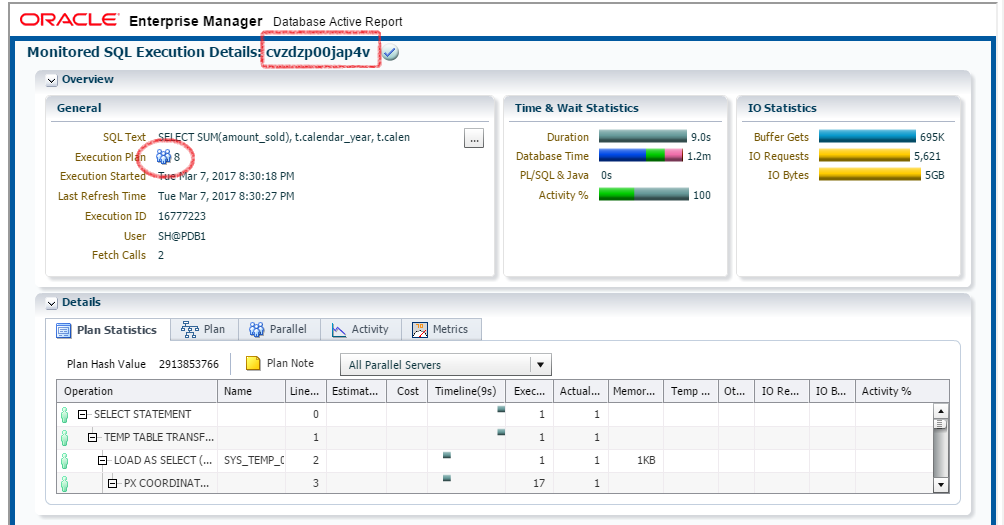This screenshot has width=1004, height=525.
Task: Collapse the Details section
Action: 52,302
